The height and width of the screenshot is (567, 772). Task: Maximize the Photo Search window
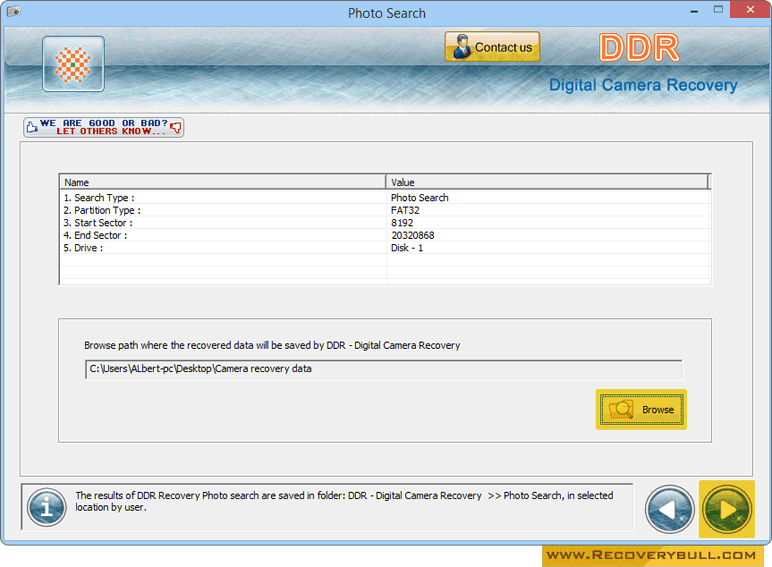tap(718, 9)
